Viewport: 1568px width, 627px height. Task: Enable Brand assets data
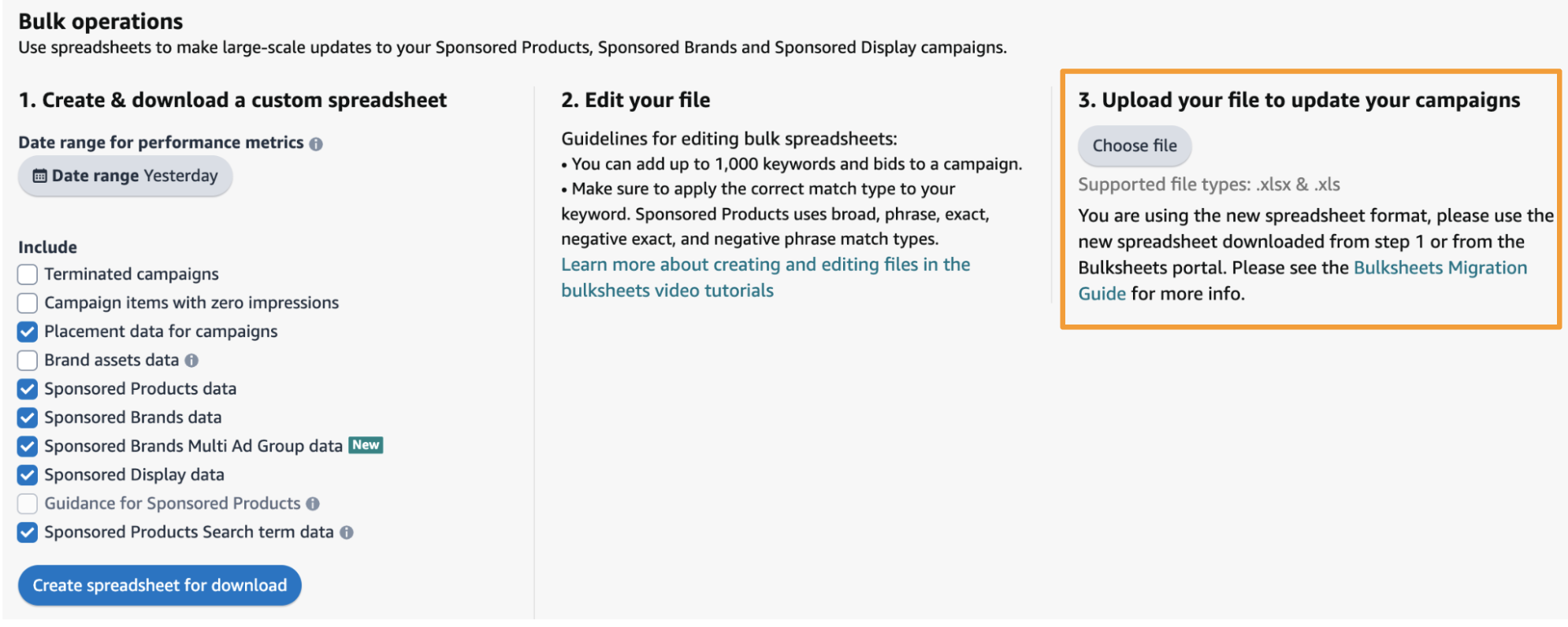click(27, 360)
